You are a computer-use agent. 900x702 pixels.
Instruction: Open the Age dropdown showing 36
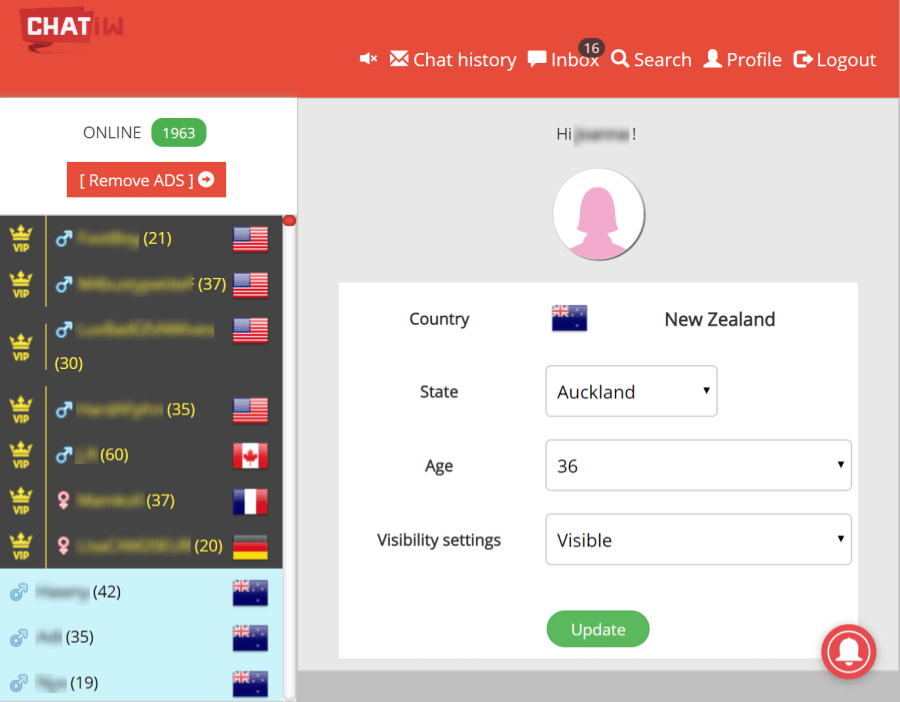699,466
